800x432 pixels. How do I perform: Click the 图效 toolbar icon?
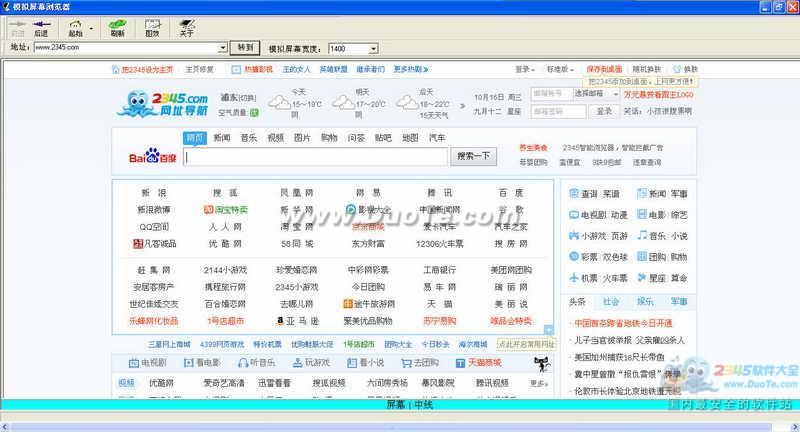(152, 23)
